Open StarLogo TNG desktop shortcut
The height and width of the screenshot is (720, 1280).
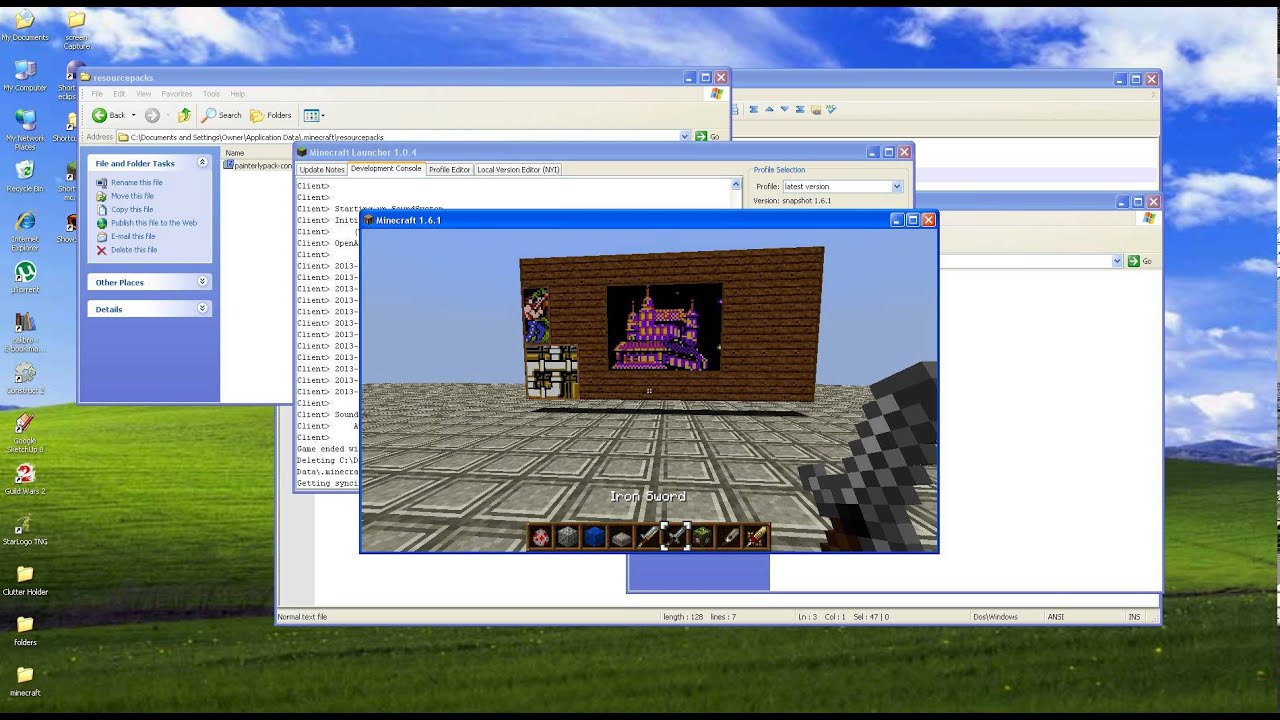pos(25,528)
